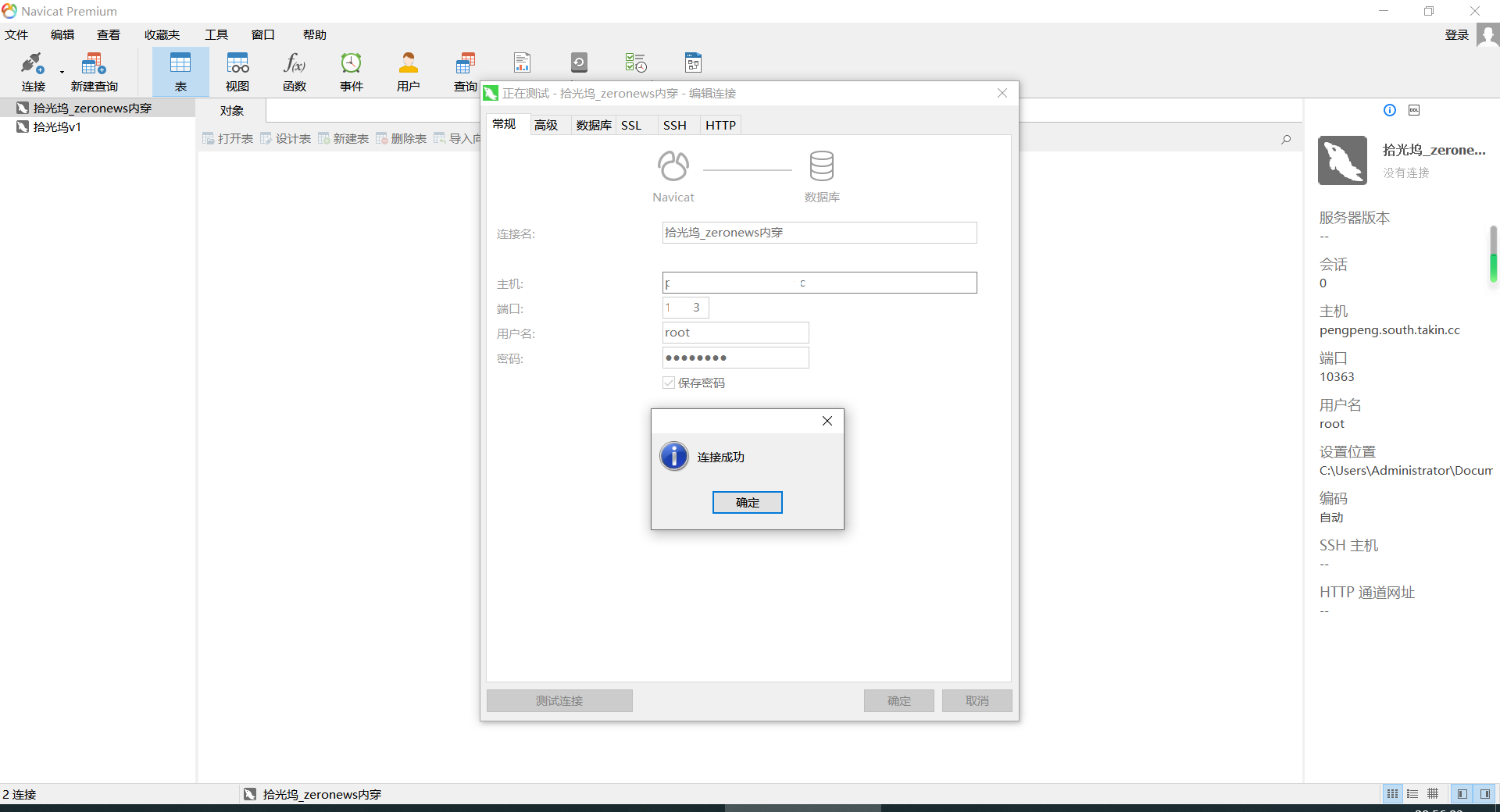Click the 测试连接 button
The image size is (1500, 812).
[559, 700]
